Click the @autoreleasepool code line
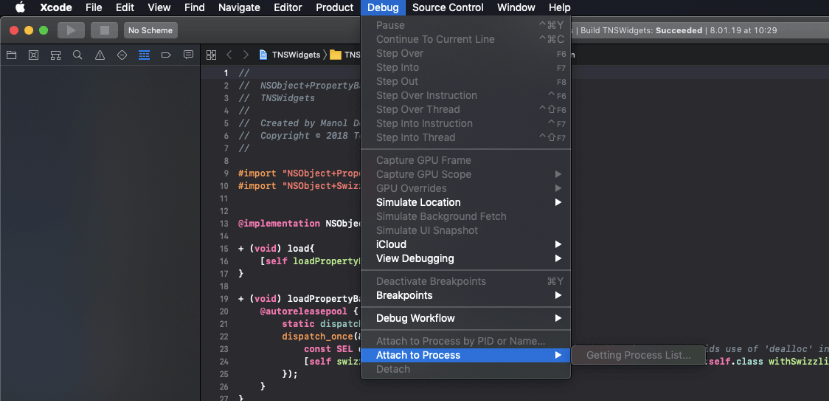829x401 pixels. 309,311
